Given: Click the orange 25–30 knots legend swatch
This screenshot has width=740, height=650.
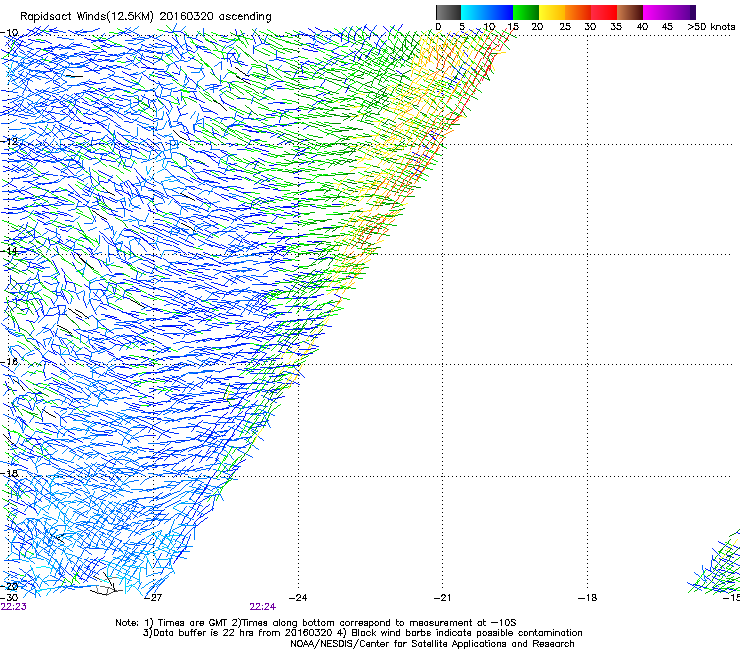Looking at the screenshot, I should pos(578,12).
